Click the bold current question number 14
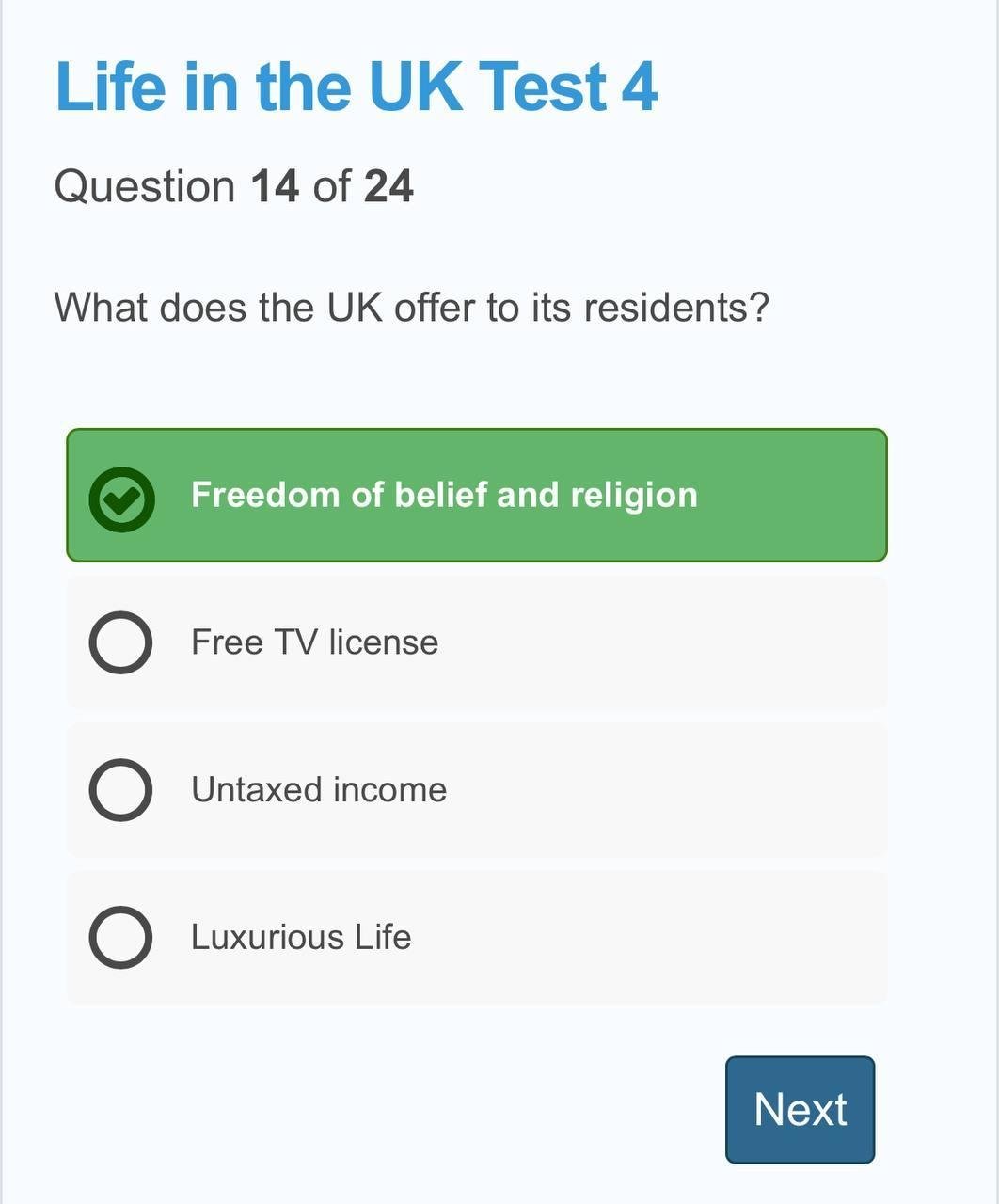 [275, 186]
